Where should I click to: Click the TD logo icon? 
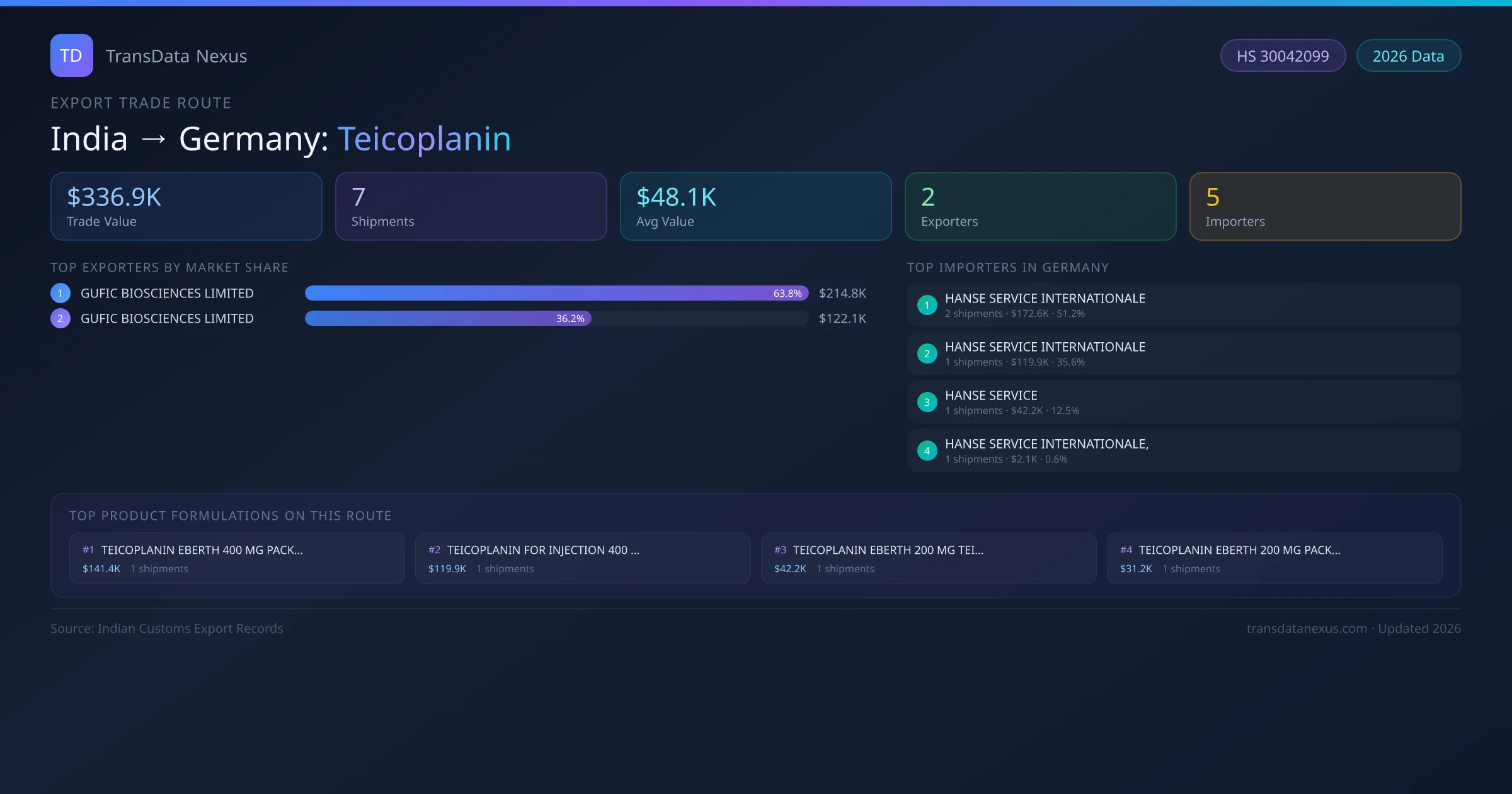[x=71, y=55]
